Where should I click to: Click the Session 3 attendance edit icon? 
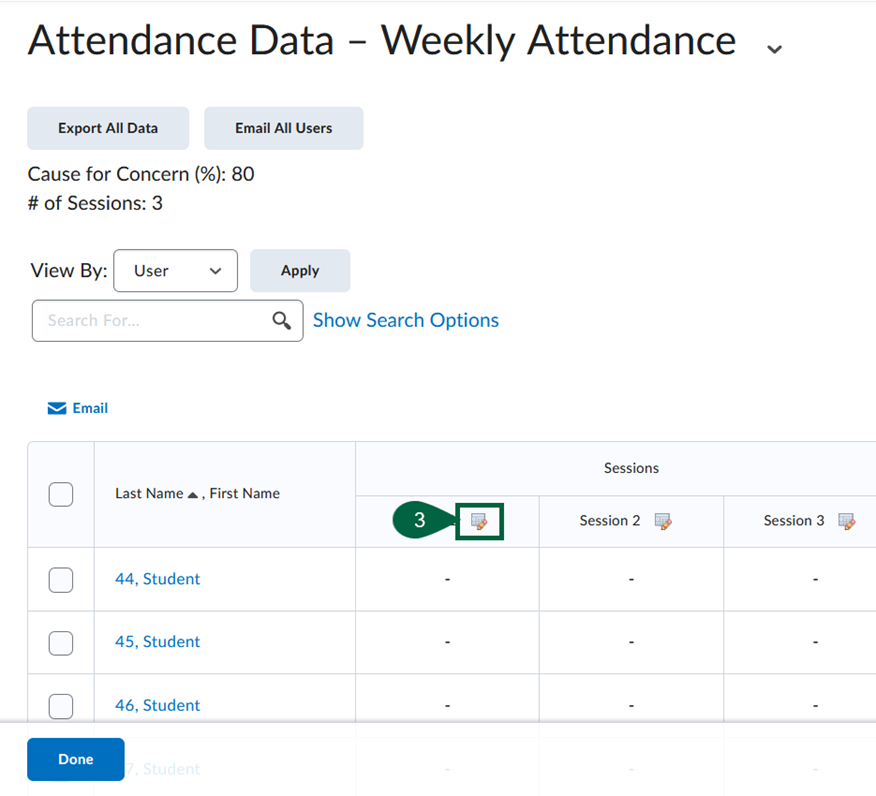point(846,521)
